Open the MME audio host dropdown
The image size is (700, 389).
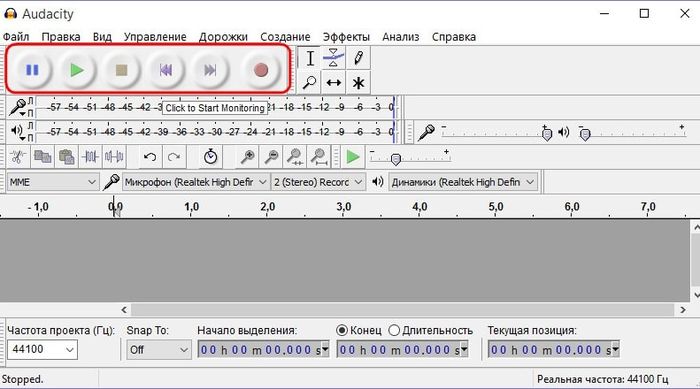53,182
